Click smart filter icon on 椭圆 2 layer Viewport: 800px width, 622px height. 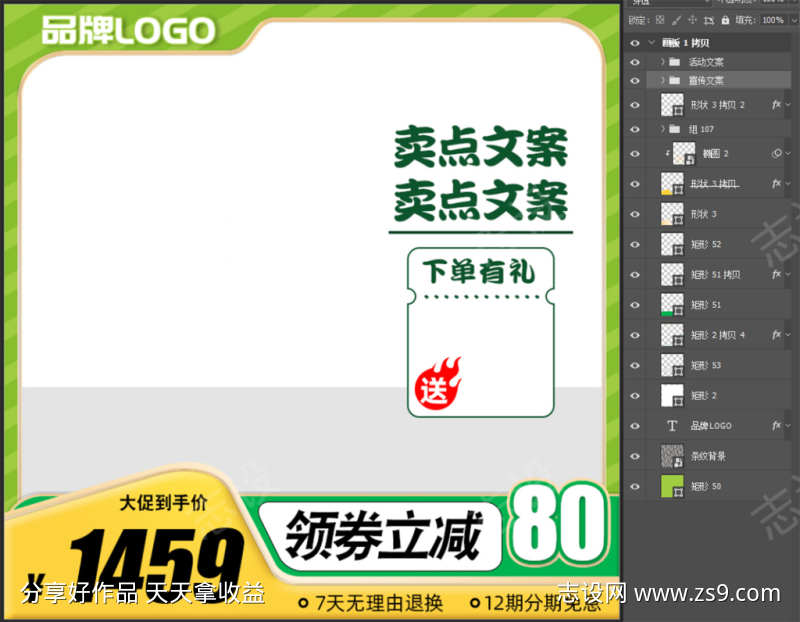(x=778, y=153)
